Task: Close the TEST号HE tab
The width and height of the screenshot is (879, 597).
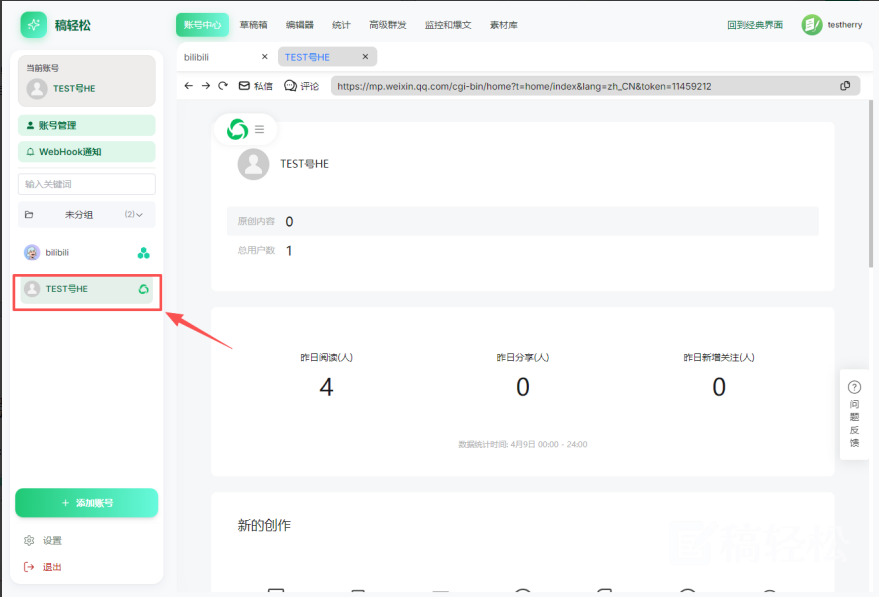Action: click(x=366, y=57)
